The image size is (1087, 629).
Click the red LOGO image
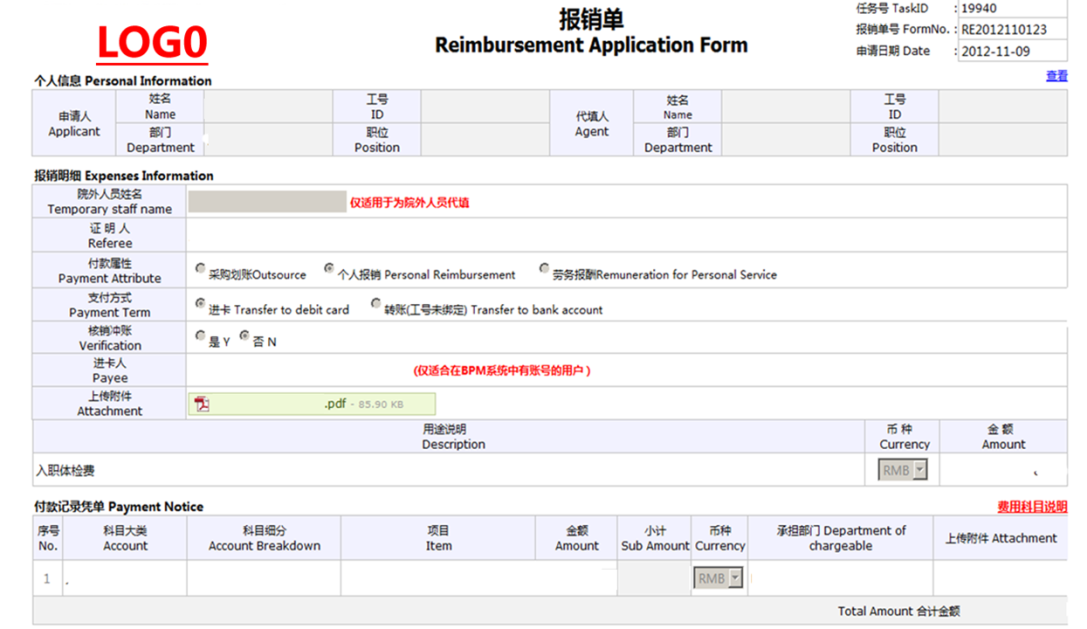click(x=152, y=42)
